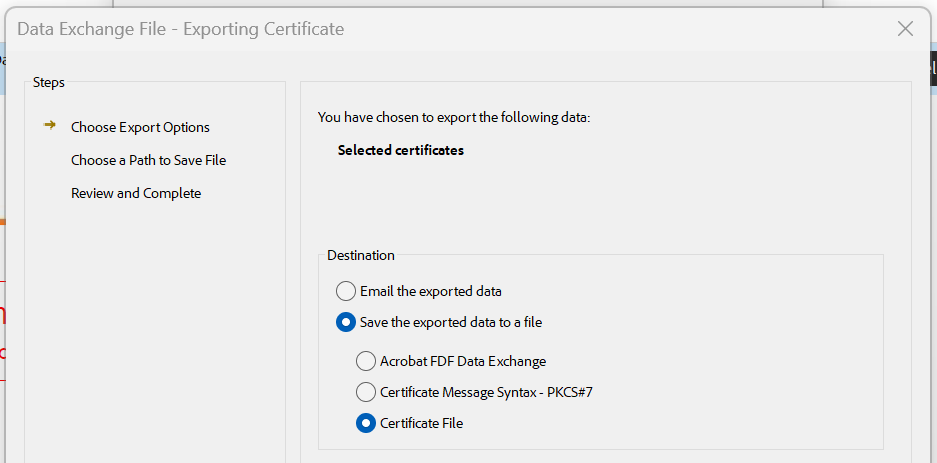The height and width of the screenshot is (463, 937).
Task: Select Acrobat FDF Data Exchange format
Action: pyautogui.click(x=366, y=361)
